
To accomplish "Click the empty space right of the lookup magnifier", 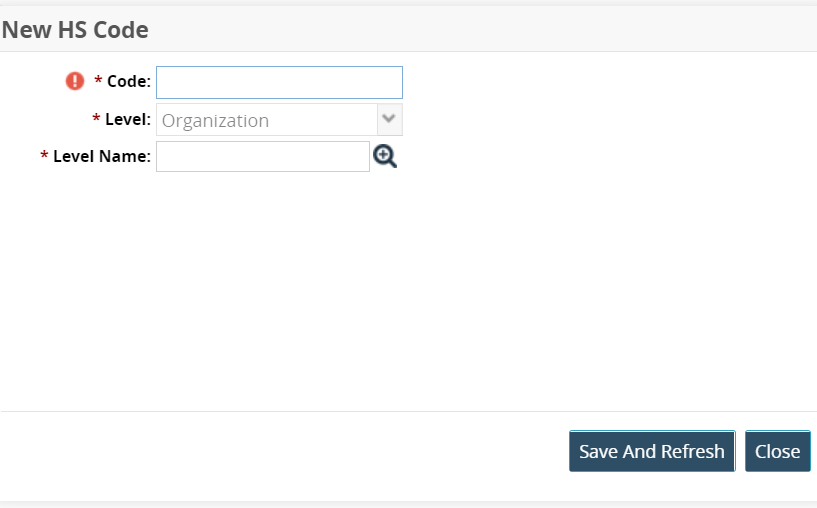I will (x=600, y=156).
